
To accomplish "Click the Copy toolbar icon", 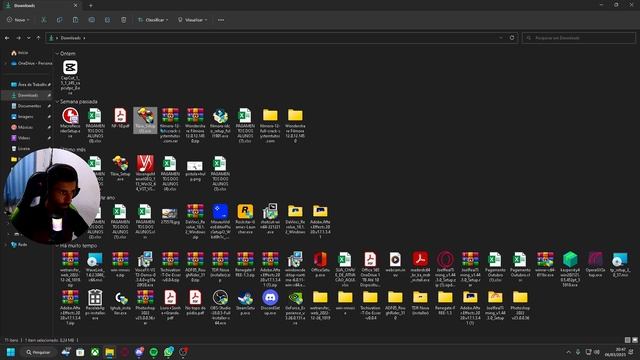I will click(60, 20).
